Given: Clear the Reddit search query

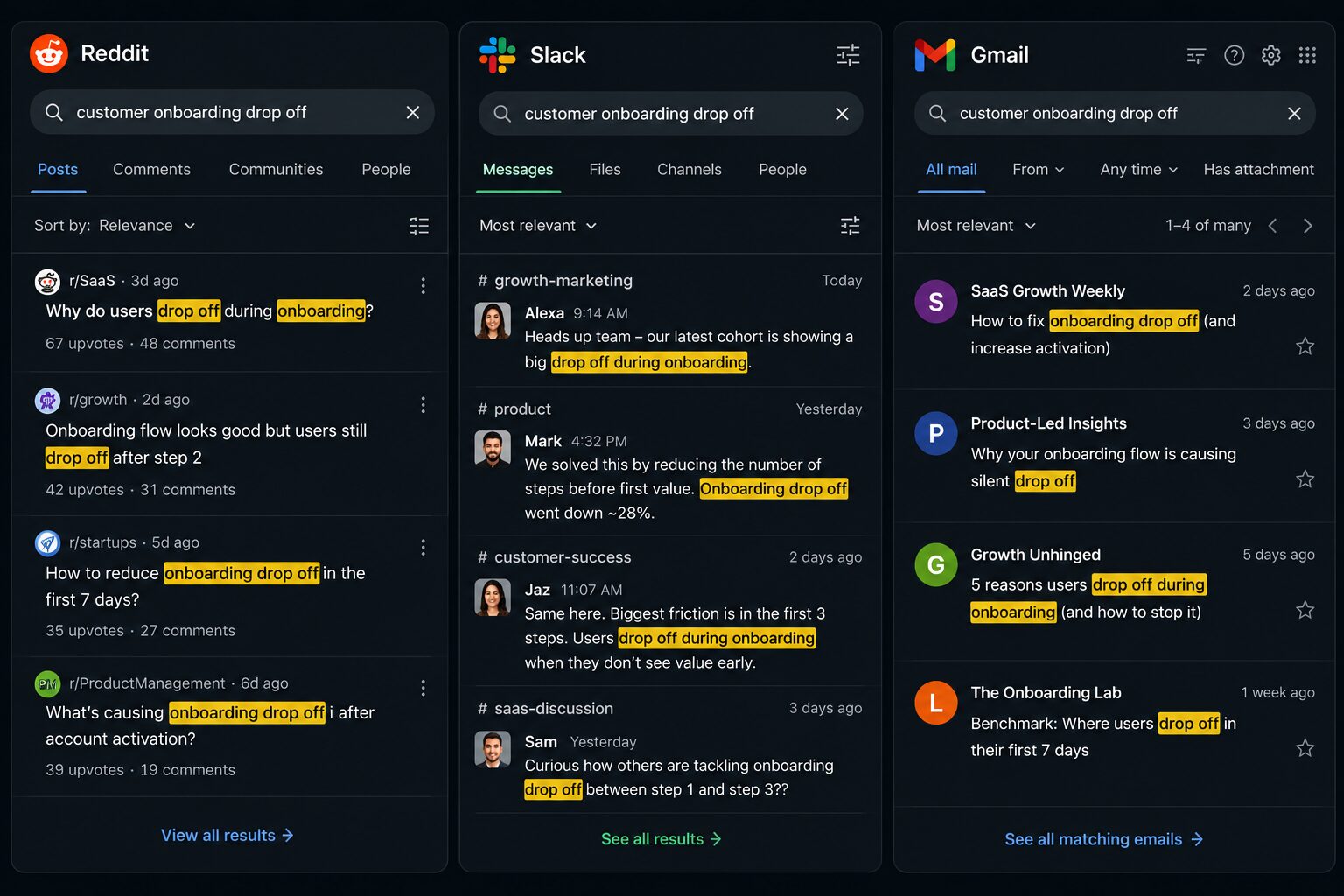Looking at the screenshot, I should click(413, 112).
